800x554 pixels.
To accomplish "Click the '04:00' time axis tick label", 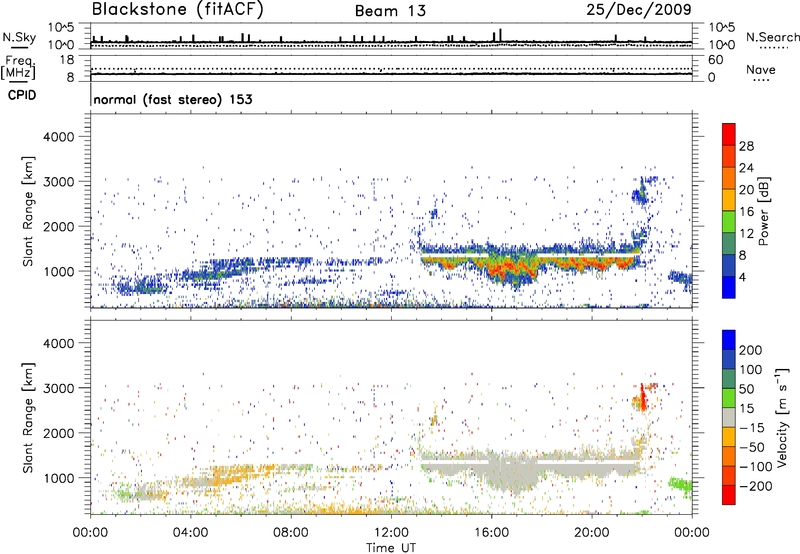I will point(190,533).
